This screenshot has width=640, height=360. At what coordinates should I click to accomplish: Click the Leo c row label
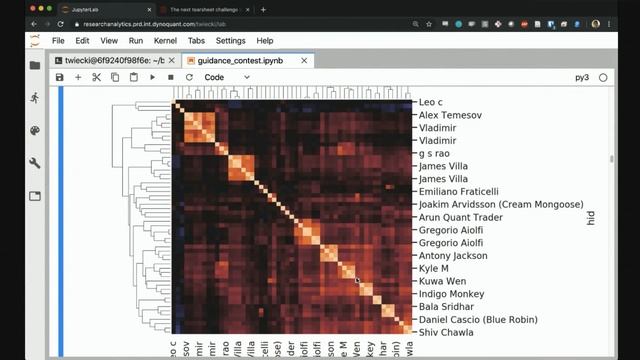(431, 102)
